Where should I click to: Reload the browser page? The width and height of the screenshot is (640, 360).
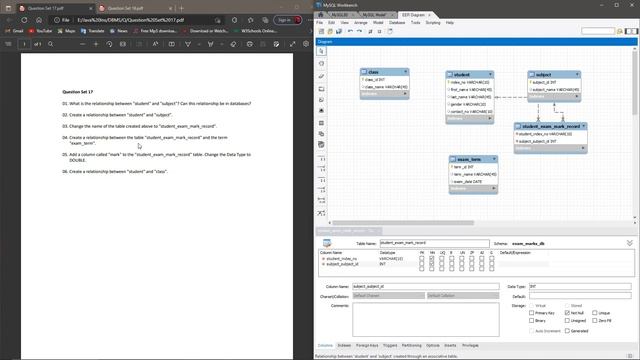(x=24, y=20)
